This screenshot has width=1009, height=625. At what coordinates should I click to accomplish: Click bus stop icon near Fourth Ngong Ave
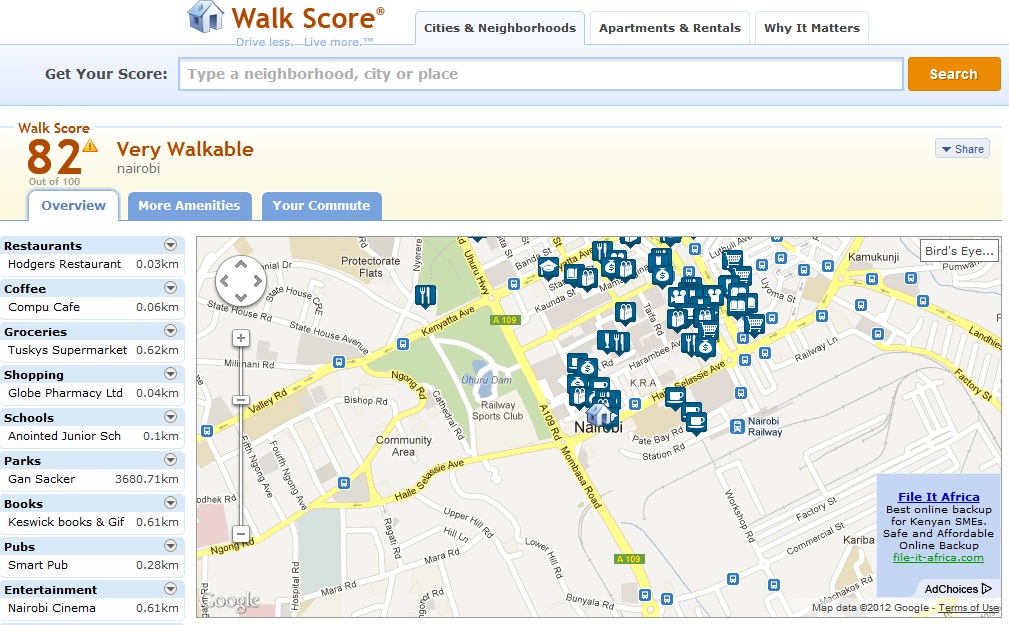pyautogui.click(x=344, y=482)
